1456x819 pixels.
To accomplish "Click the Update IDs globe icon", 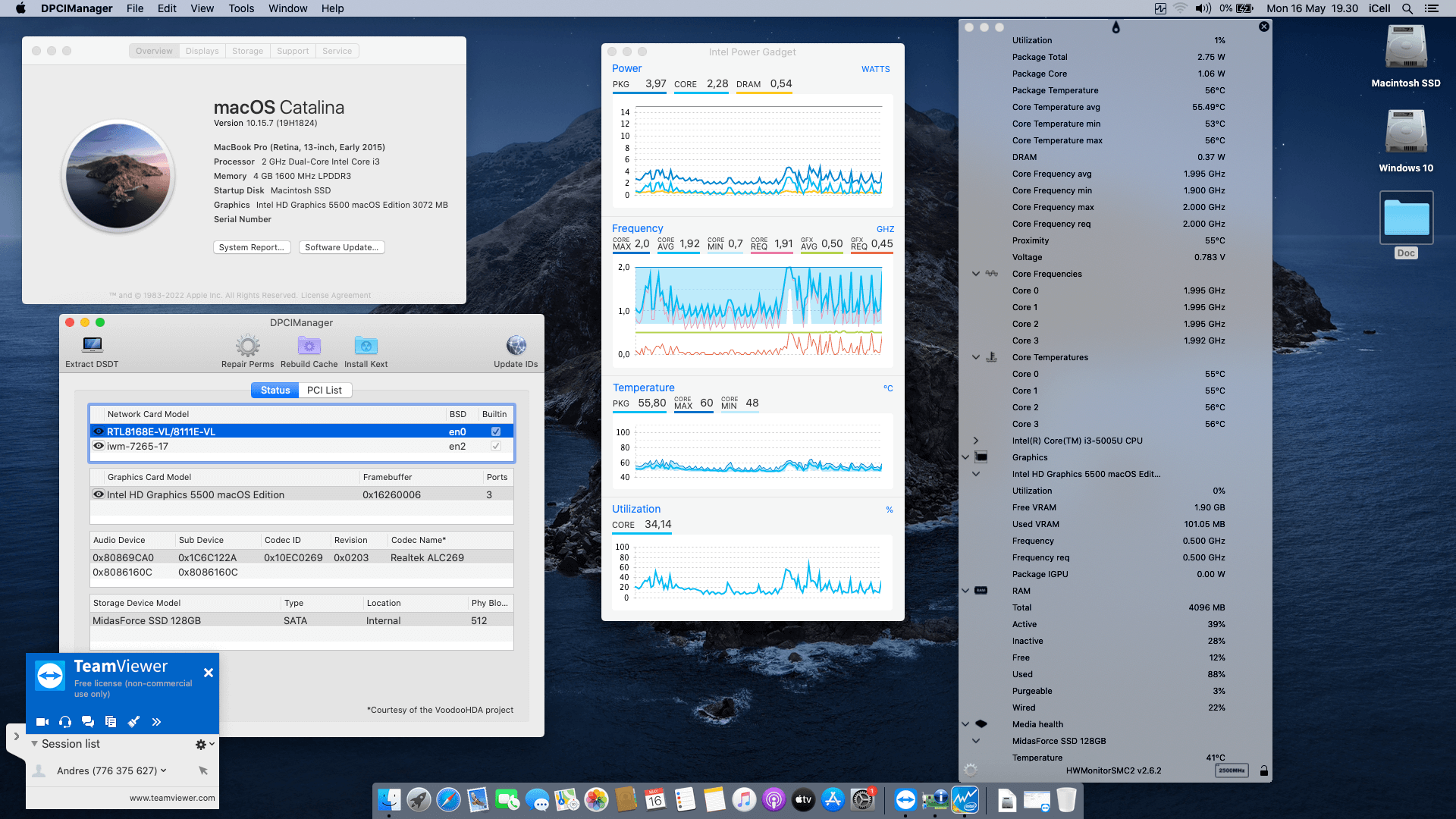I will pos(516,347).
